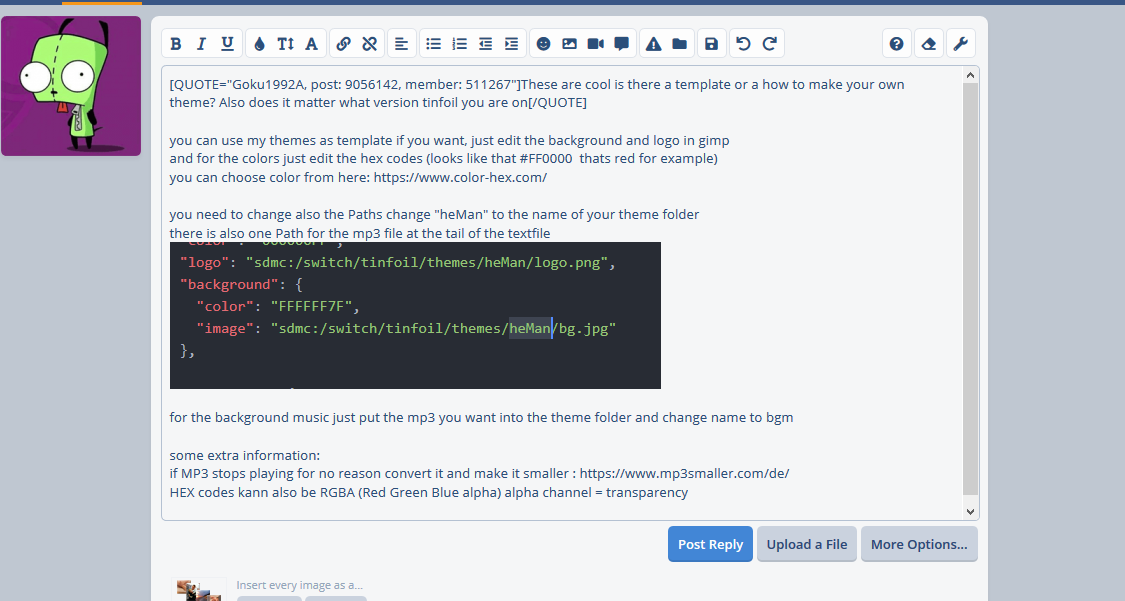Toggle underline formatting
Image resolution: width=1125 pixels, height=601 pixels.
click(x=227, y=44)
